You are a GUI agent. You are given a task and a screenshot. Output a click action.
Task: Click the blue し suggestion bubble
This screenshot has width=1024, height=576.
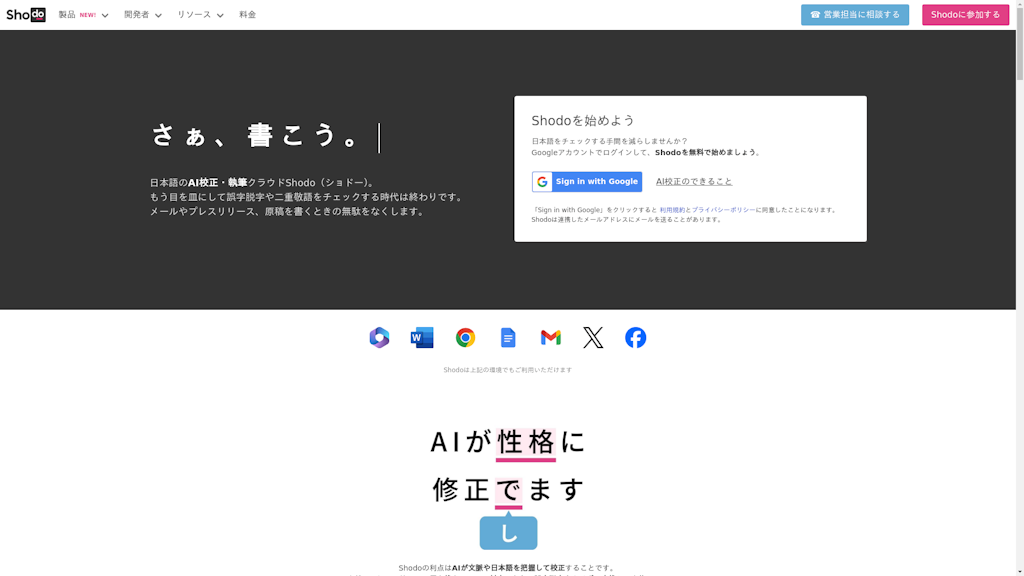point(508,534)
